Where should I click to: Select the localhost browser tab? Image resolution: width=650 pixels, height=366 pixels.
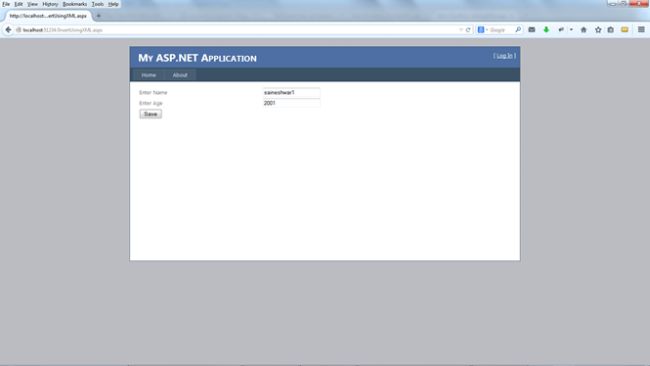48,16
